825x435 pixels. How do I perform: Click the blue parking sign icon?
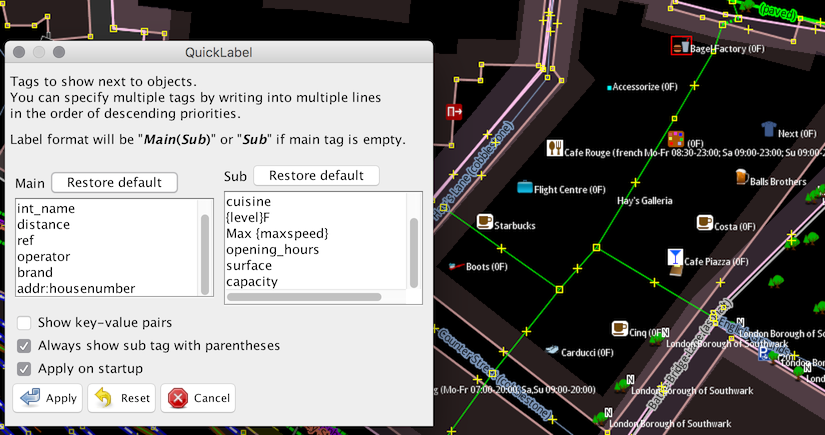763,354
